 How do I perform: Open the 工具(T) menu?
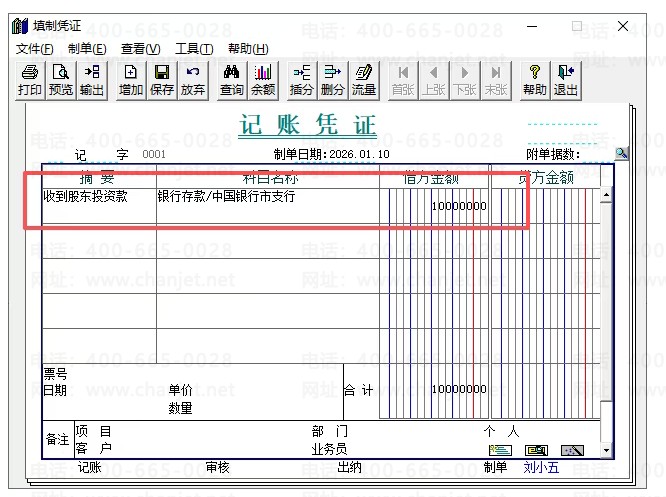[194, 49]
